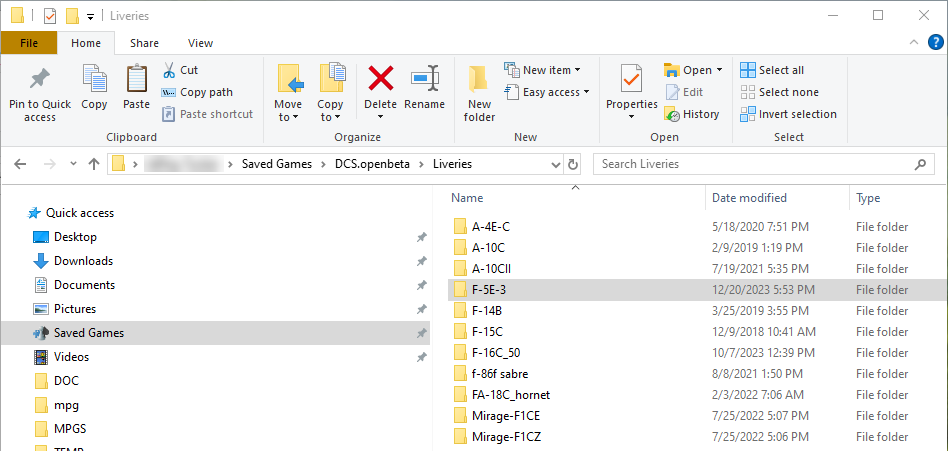Open the recent locations dropdown
The image size is (948, 451).
click(73, 164)
